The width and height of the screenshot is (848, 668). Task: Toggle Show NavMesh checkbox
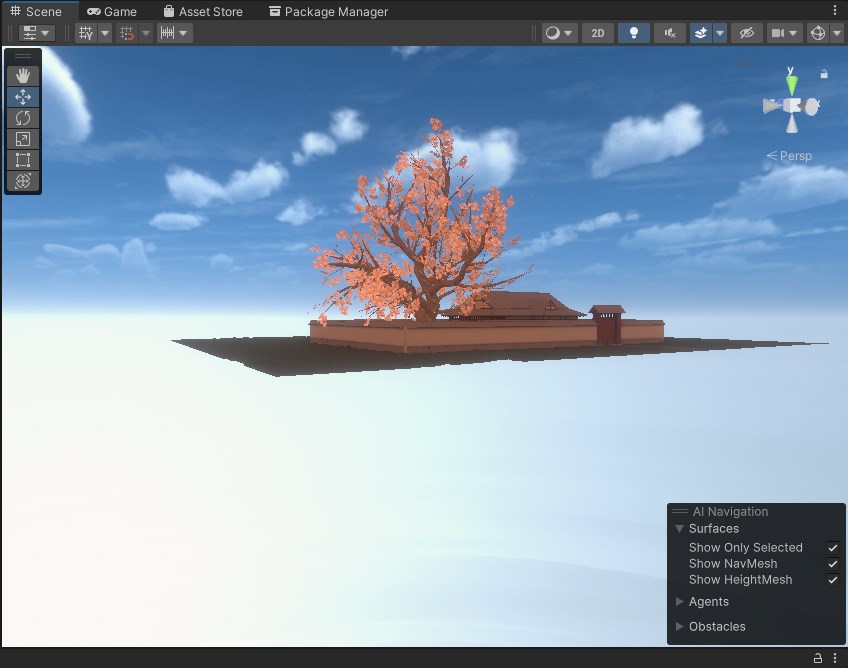833,564
